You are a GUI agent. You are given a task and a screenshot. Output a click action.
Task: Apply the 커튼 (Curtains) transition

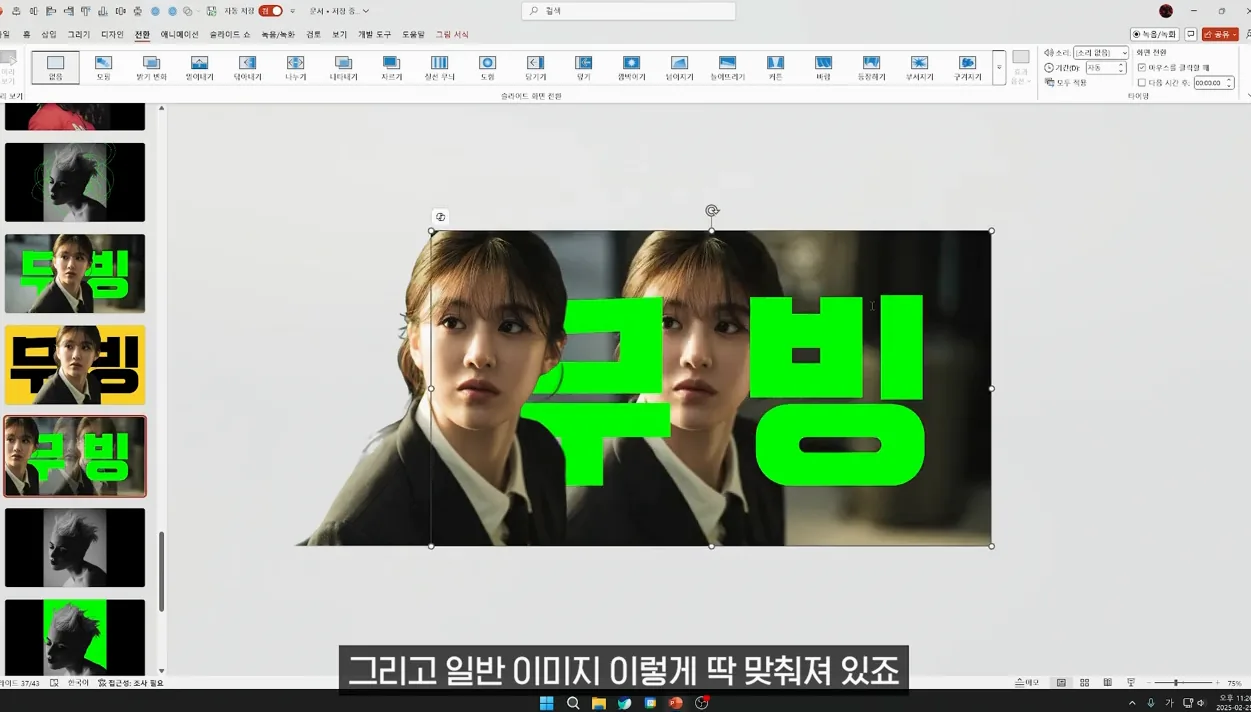[775, 67]
